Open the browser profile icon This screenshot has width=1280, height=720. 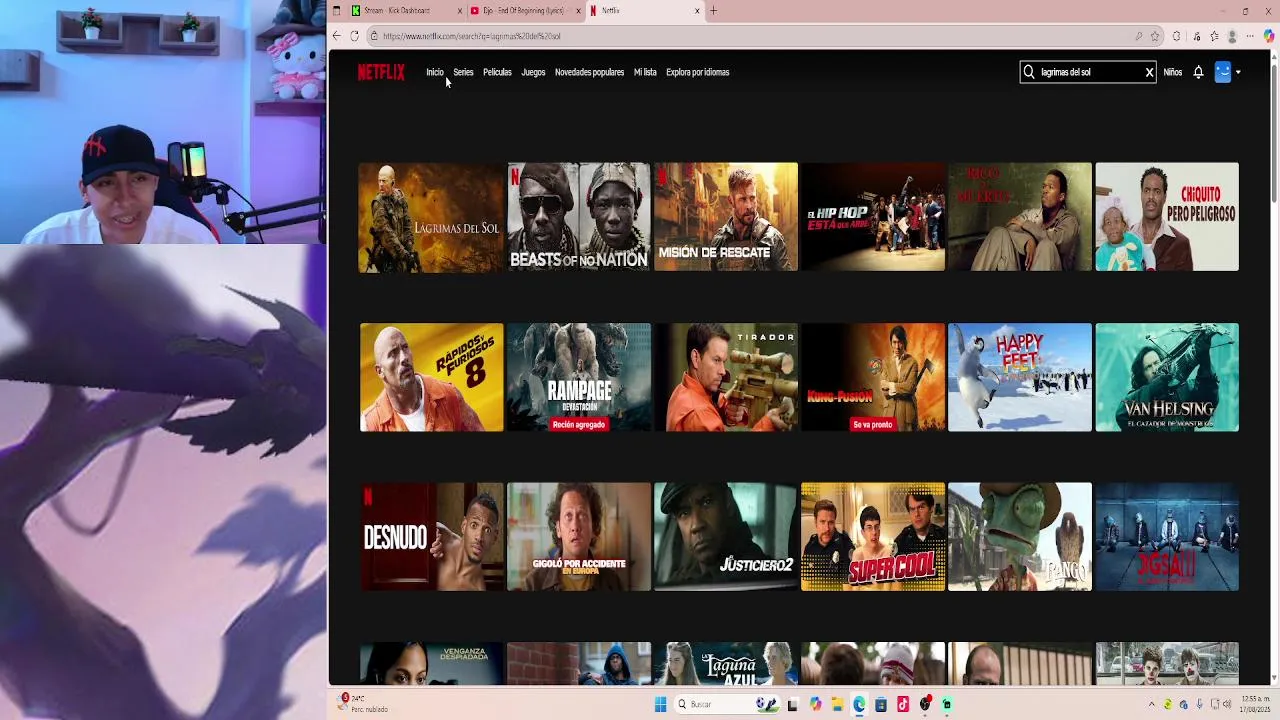1232,36
